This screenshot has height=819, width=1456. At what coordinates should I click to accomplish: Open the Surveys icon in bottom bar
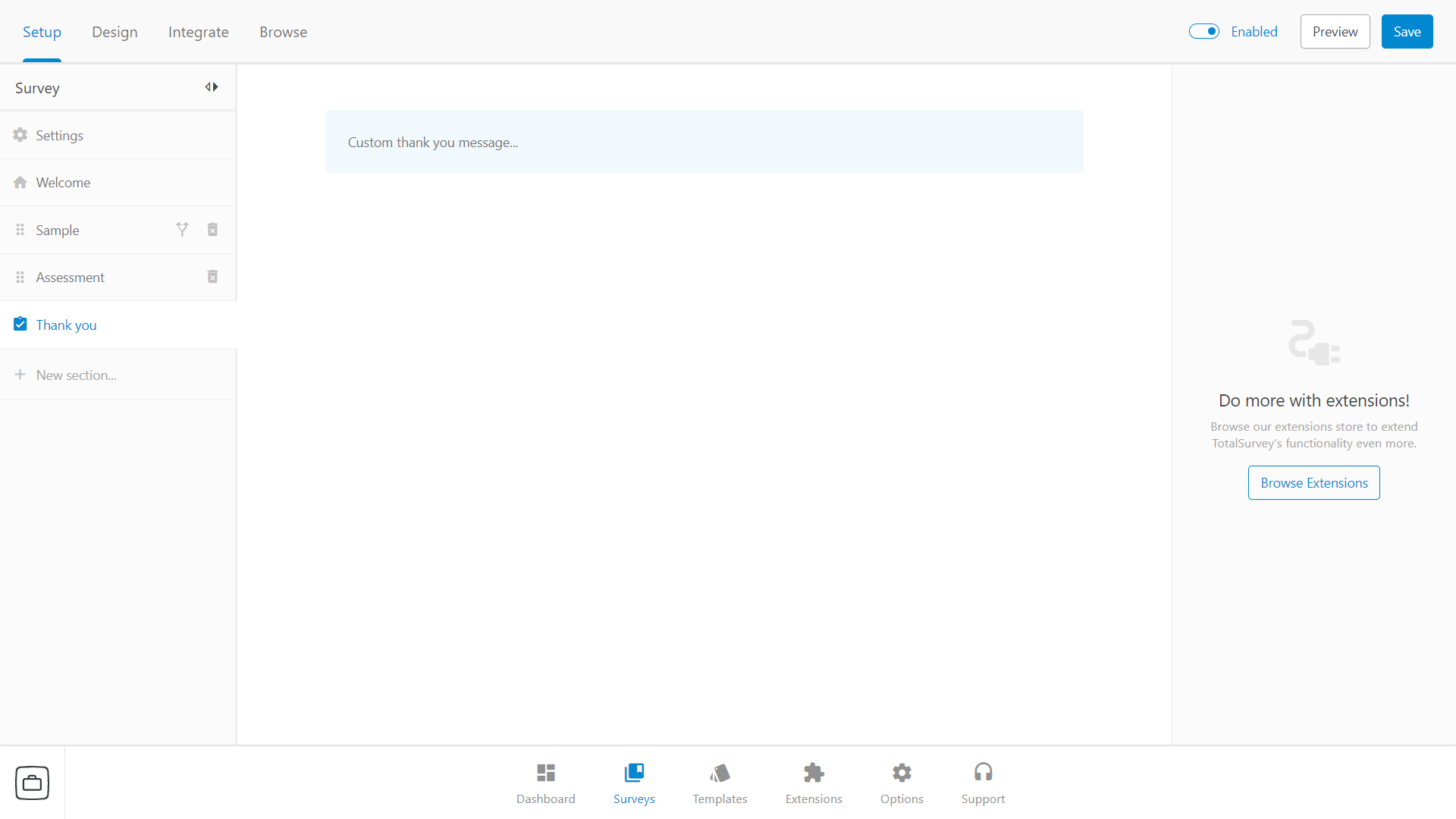point(634,773)
